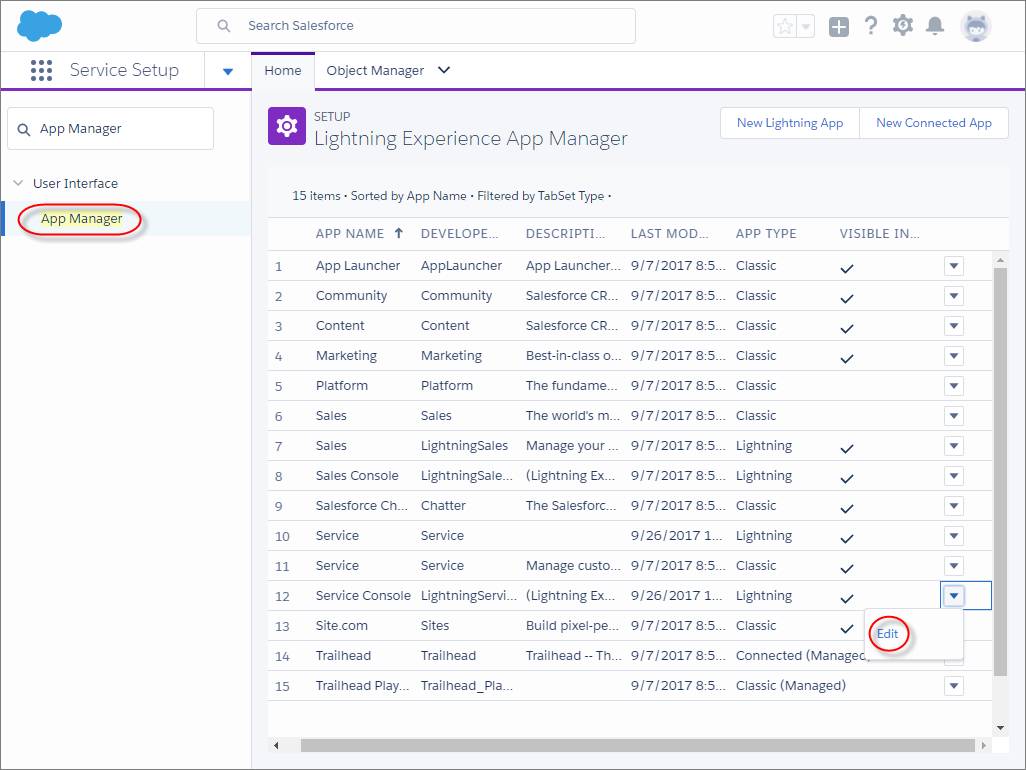Click the App Name sort arrow
The height and width of the screenshot is (770, 1026).
tap(398, 233)
